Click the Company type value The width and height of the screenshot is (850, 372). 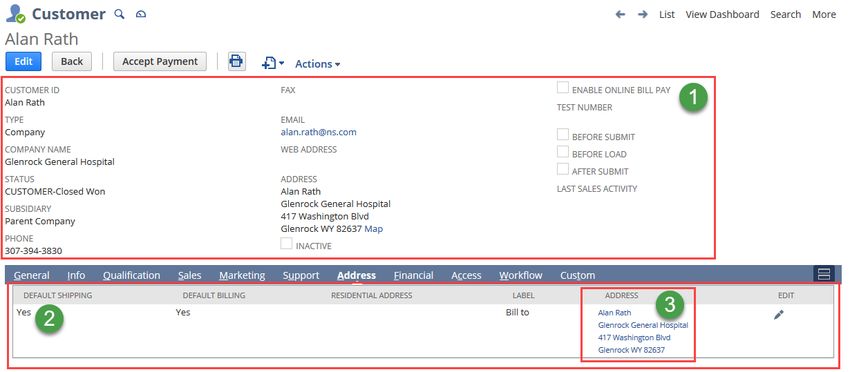pos(25,132)
